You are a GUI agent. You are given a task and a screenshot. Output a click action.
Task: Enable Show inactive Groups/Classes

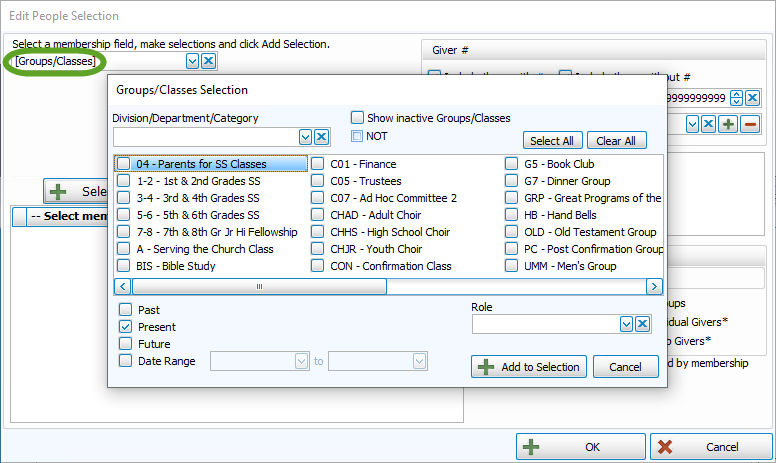click(357, 117)
